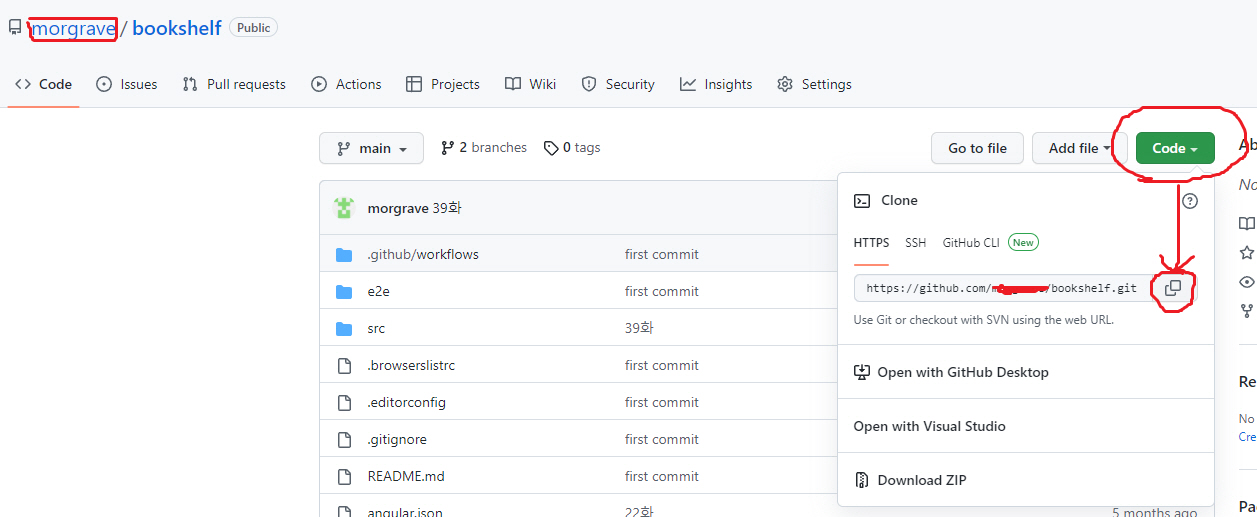Screen dimensions: 1257x517
Task: Open the morgrave owner link
Action: [x=74, y=28]
